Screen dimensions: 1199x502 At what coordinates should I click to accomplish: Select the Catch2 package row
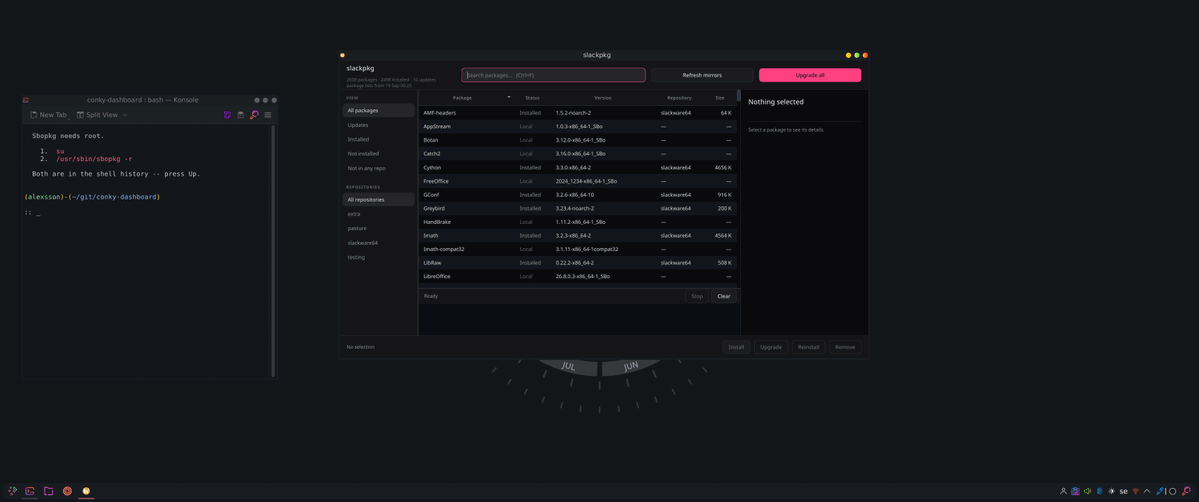tap(577, 154)
